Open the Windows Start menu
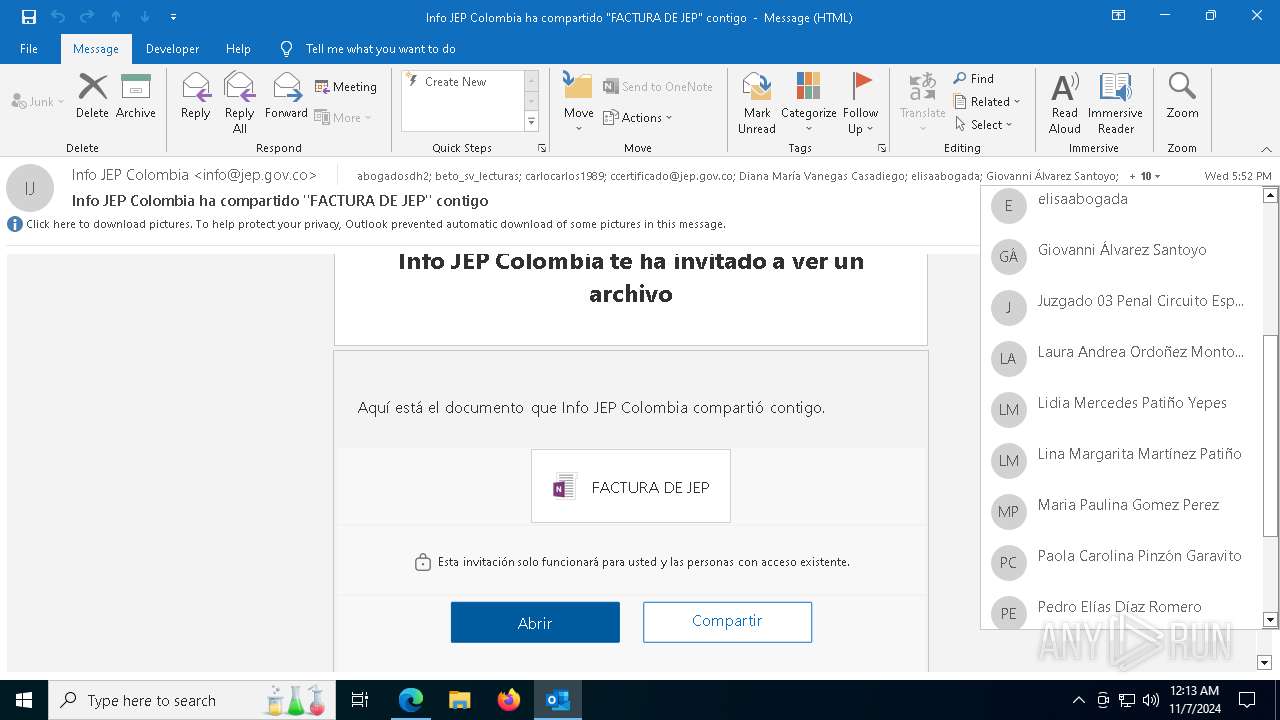 (x=24, y=700)
